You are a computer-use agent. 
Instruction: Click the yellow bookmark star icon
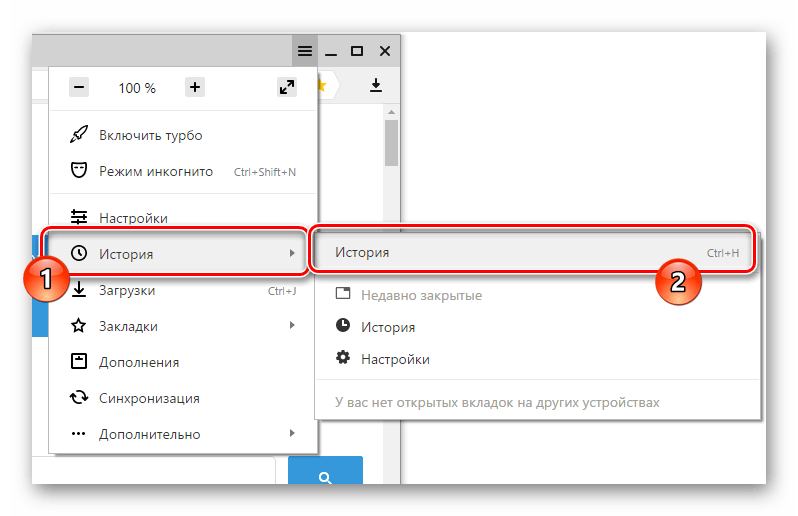click(x=322, y=85)
